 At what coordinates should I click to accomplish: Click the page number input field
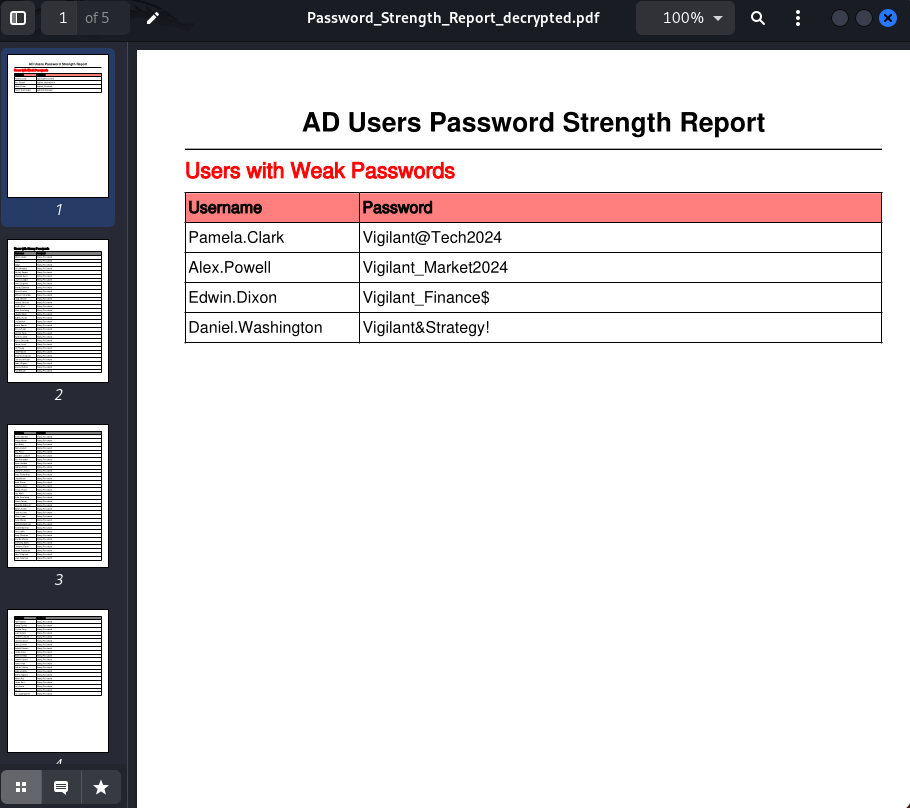click(63, 18)
